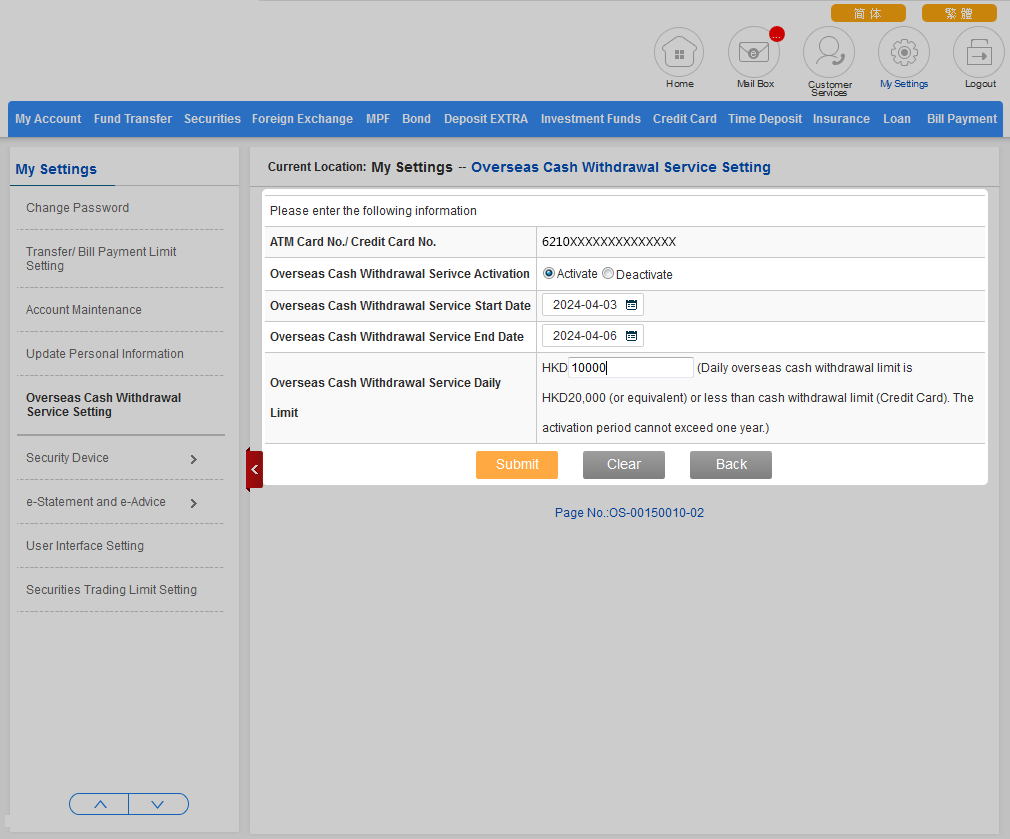Open the Foreign Exchange menu

point(302,119)
